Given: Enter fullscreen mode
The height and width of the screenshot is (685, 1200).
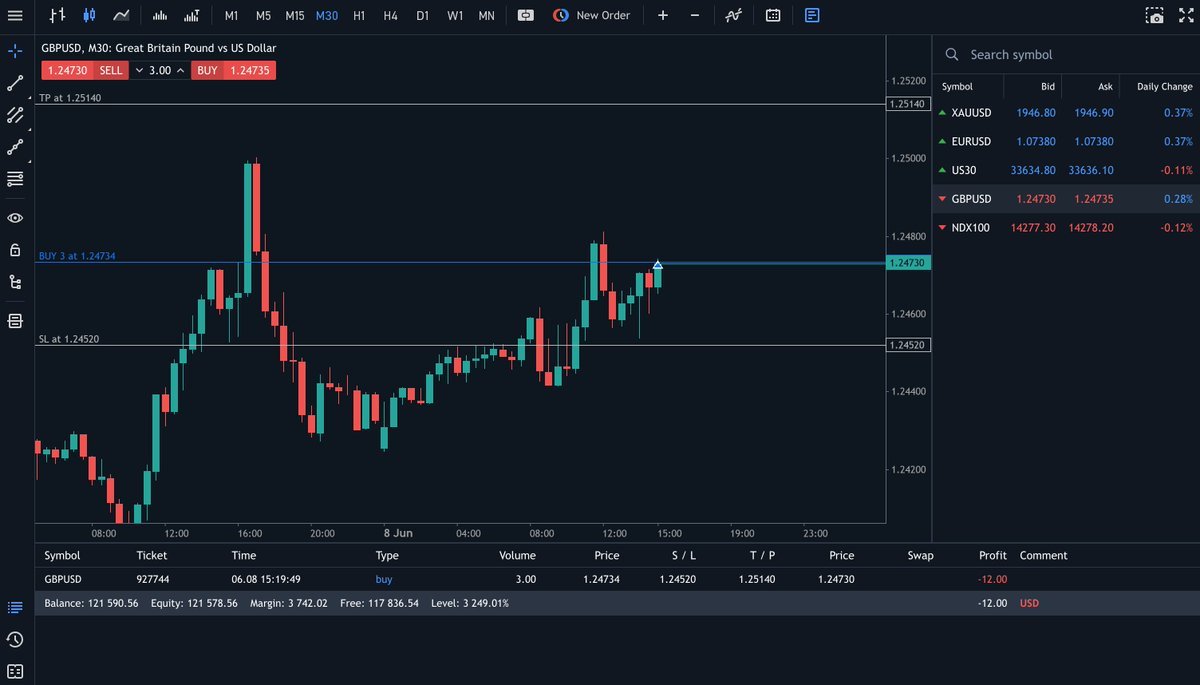Looking at the screenshot, I should click(1185, 15).
